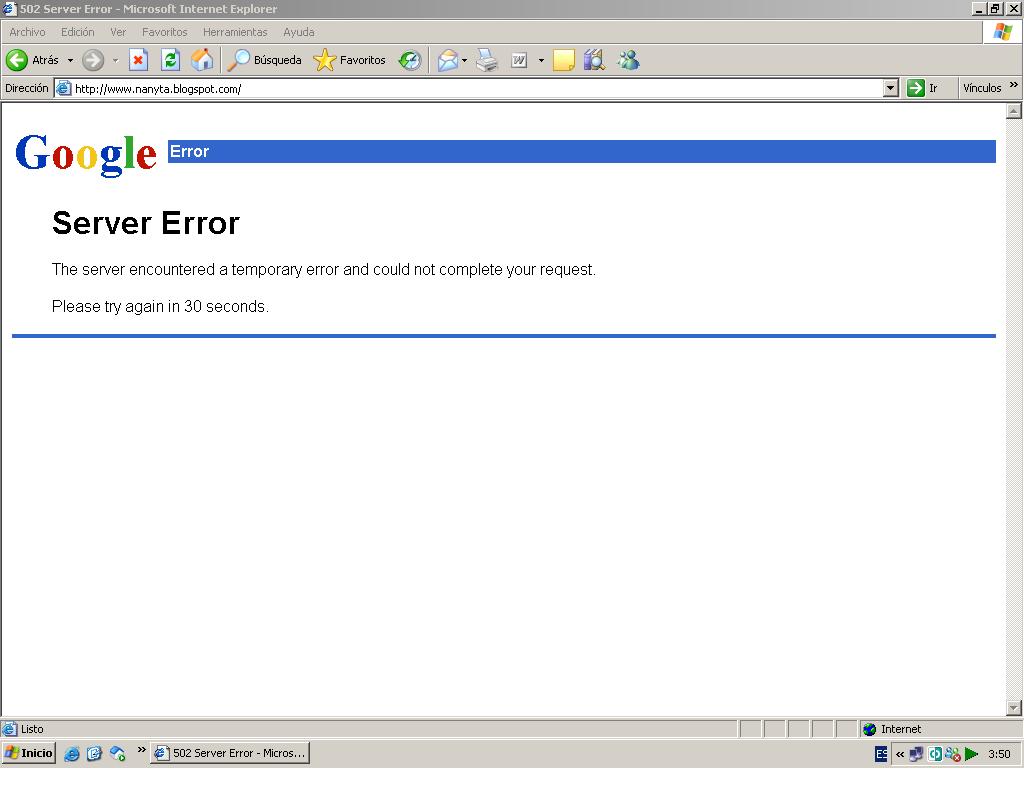Open the Herramientas menu
Image resolution: width=1024 pixels, height=800 pixels.
(235, 32)
